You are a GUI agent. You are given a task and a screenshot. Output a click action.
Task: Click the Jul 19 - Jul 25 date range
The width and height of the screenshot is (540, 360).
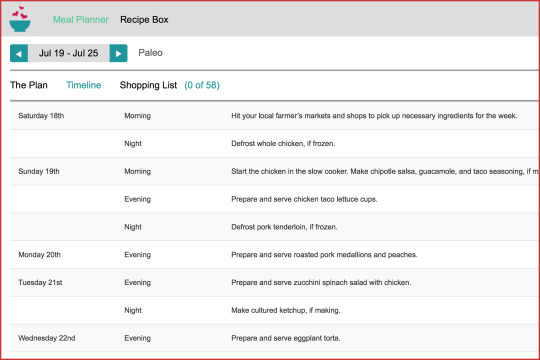(69, 53)
